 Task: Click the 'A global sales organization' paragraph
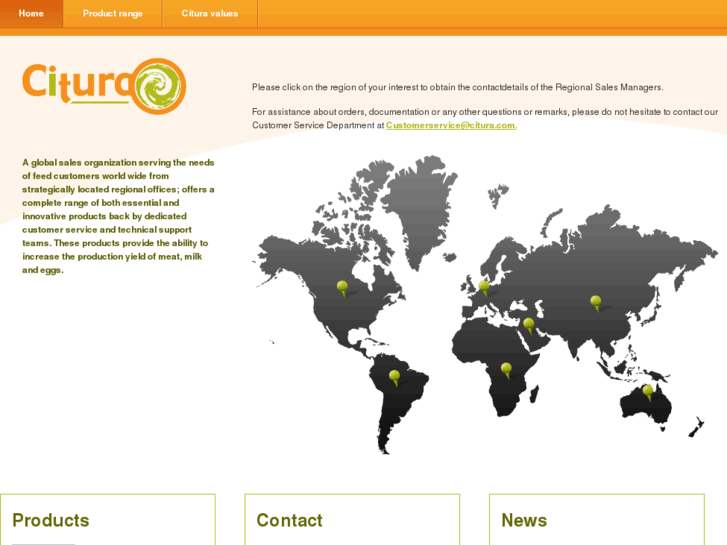(118, 216)
